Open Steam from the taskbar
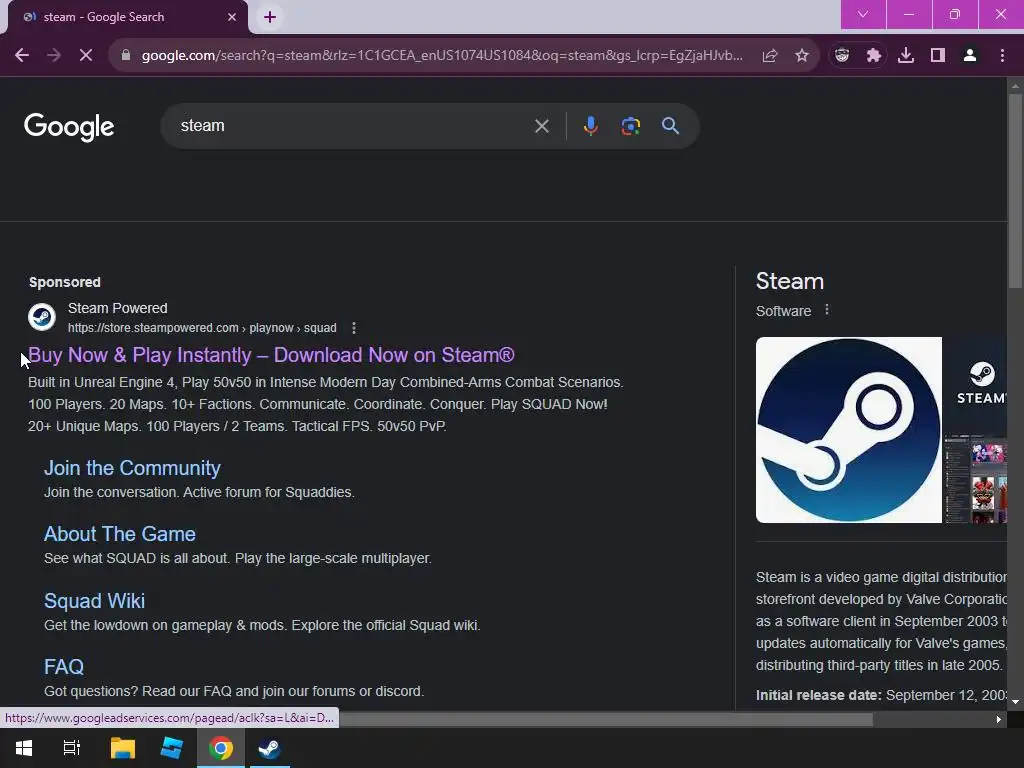This screenshot has width=1024, height=768. coord(269,748)
